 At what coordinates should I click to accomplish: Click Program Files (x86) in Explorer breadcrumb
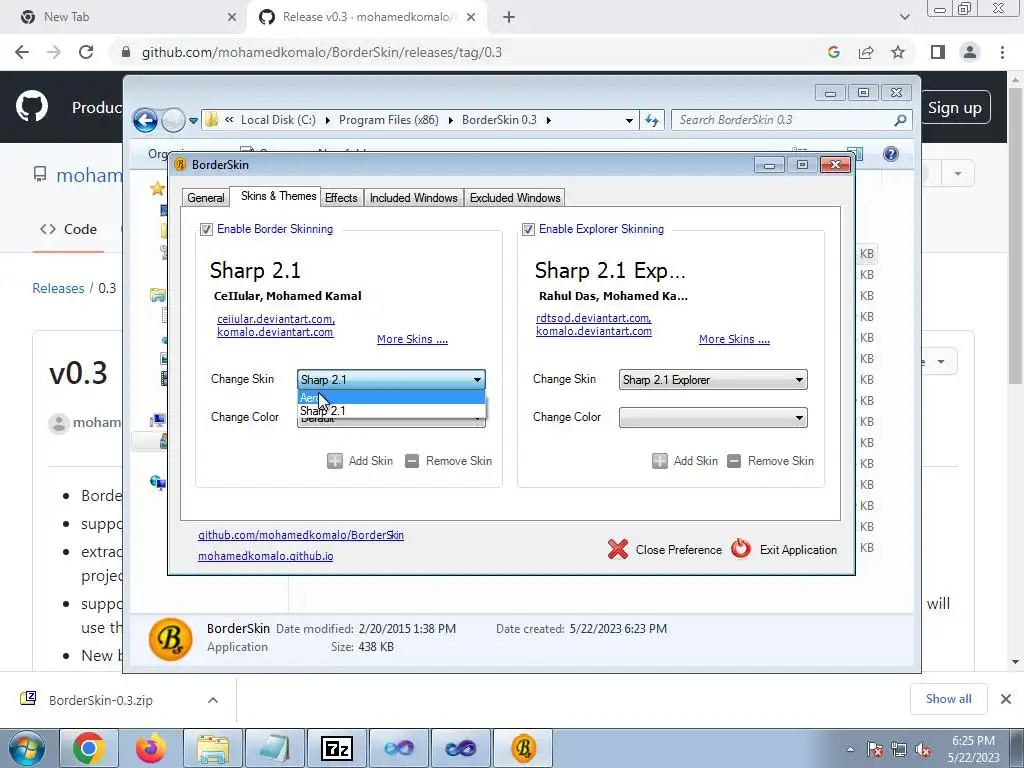click(389, 120)
